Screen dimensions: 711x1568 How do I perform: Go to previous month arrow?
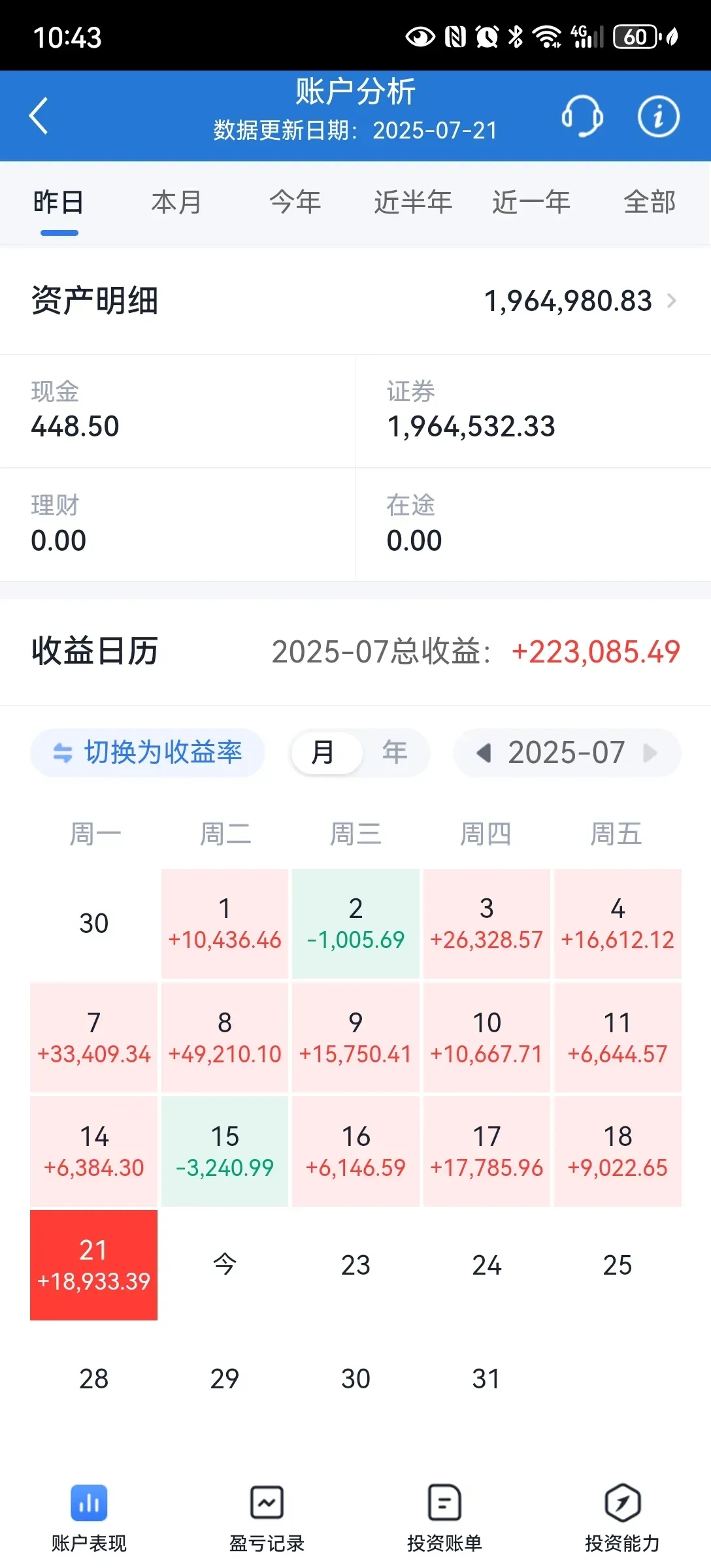click(x=484, y=753)
